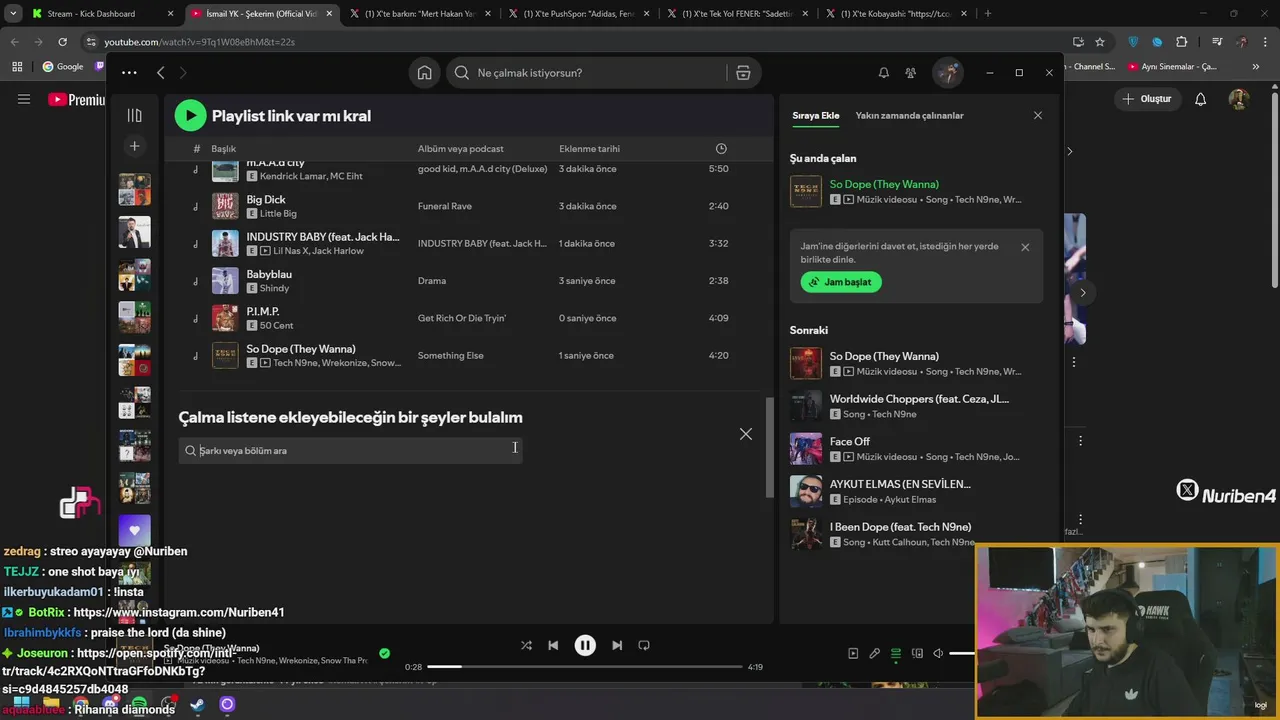Switch to 'Yakın zamanda çalınanlar' tab

909,115
